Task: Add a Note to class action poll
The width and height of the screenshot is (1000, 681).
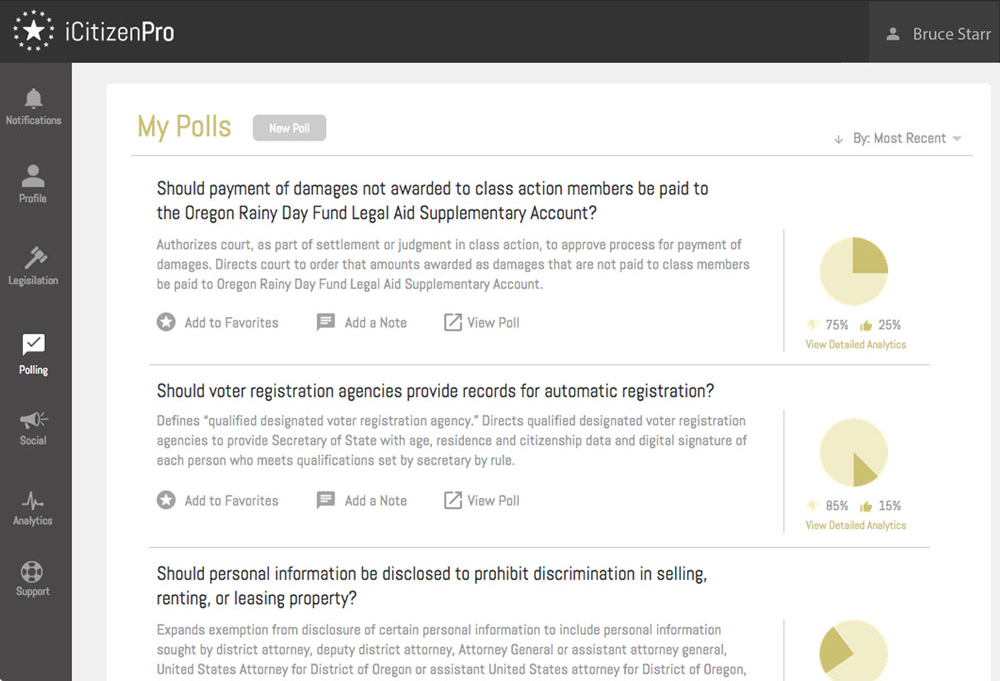Action: coord(362,323)
